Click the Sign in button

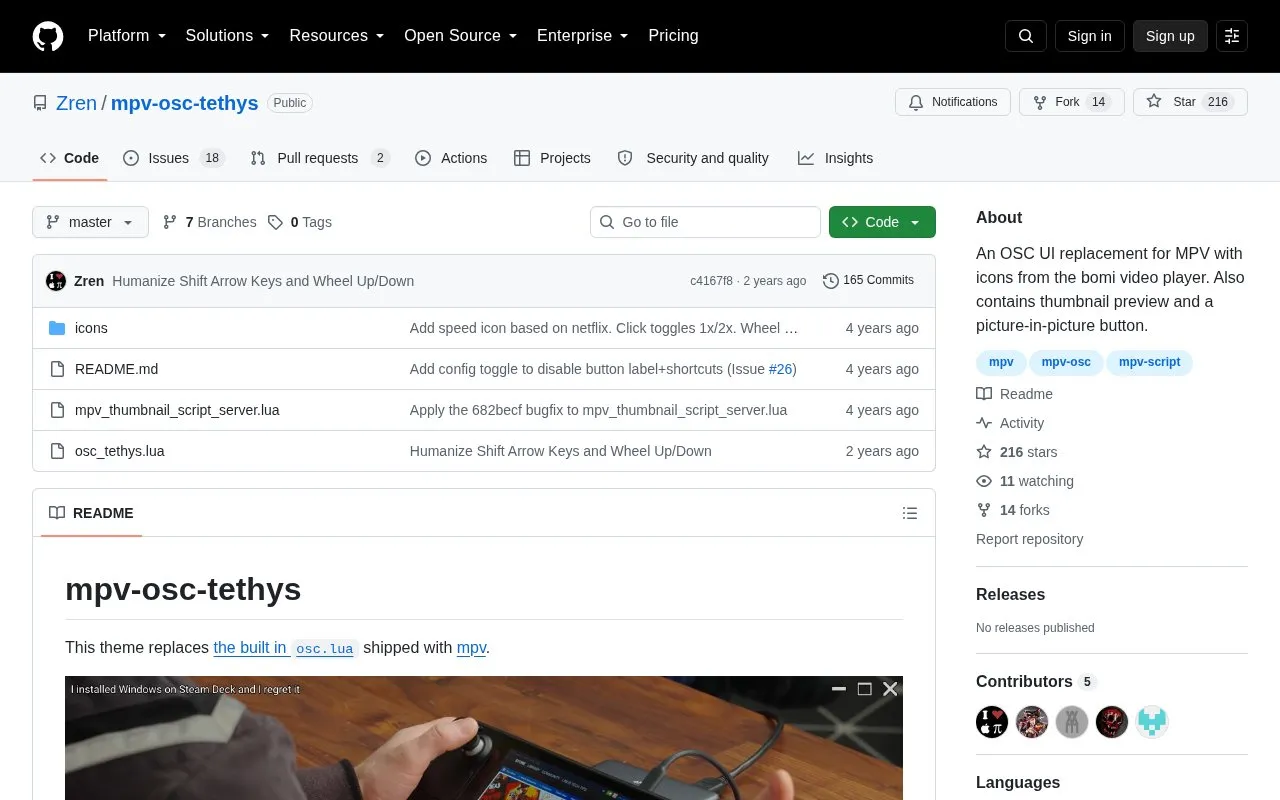coord(1089,36)
